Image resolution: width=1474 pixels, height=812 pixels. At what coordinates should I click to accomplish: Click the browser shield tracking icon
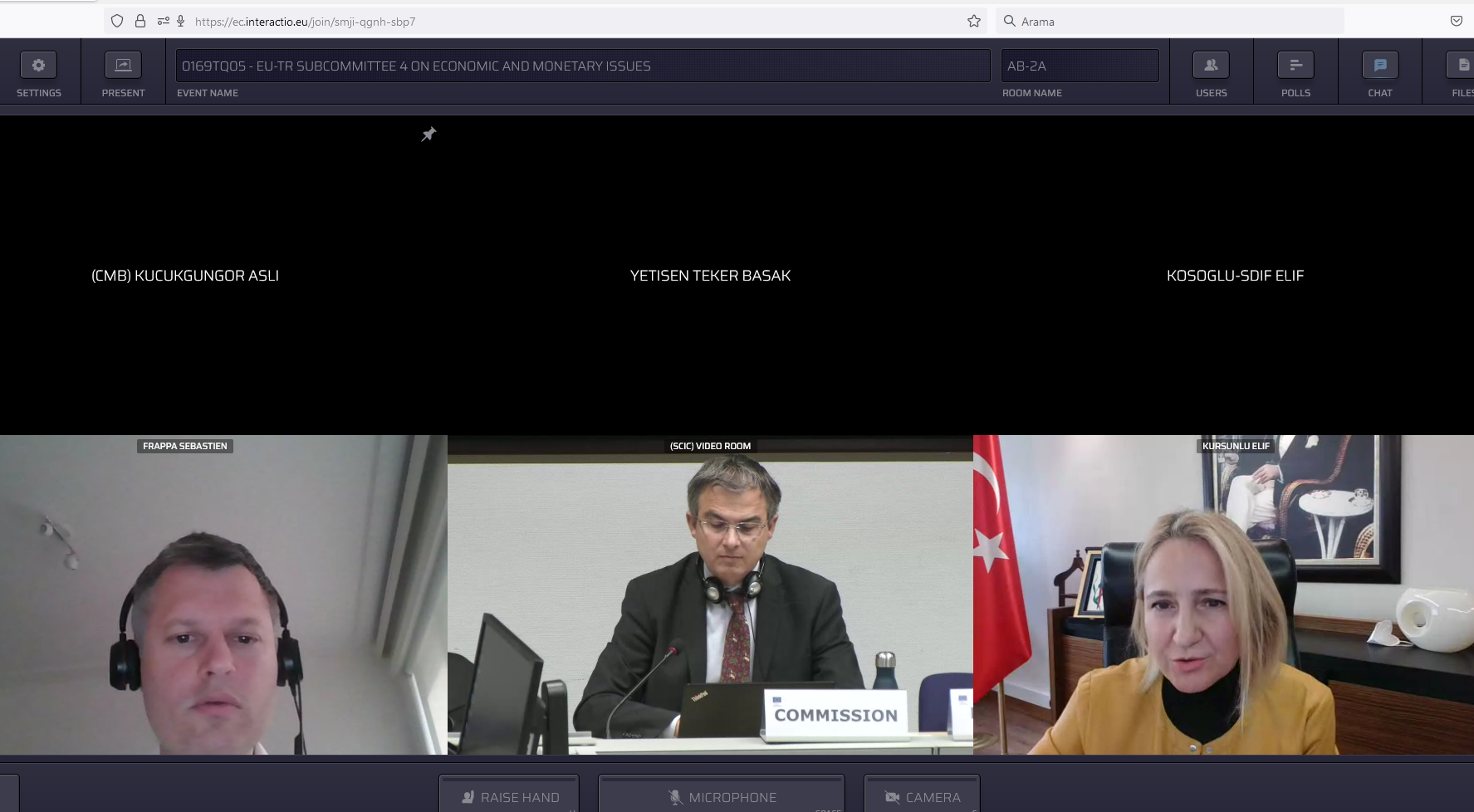tap(117, 22)
